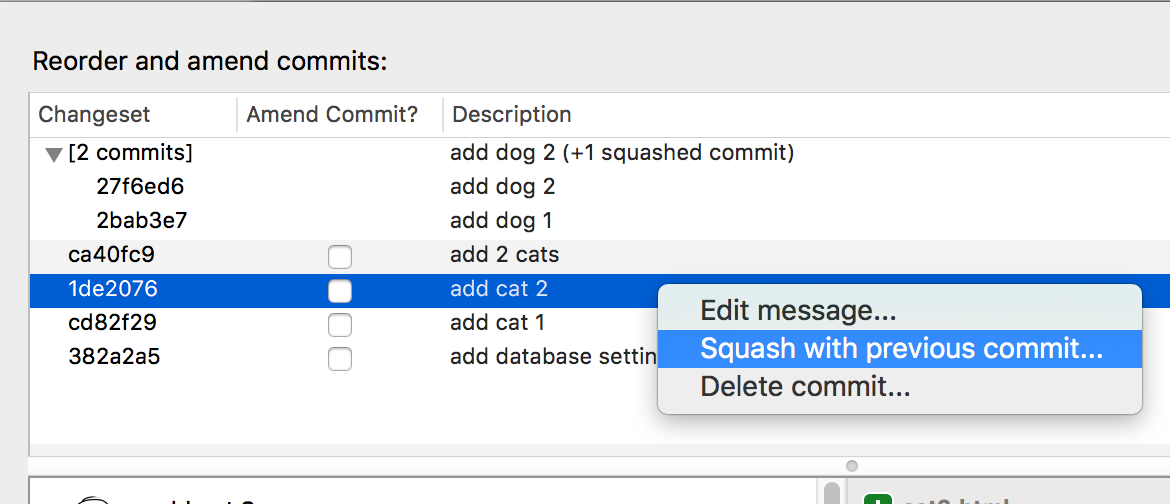Select commit 2bab3e7 add dog 1
The image size is (1170, 504).
coord(142,221)
